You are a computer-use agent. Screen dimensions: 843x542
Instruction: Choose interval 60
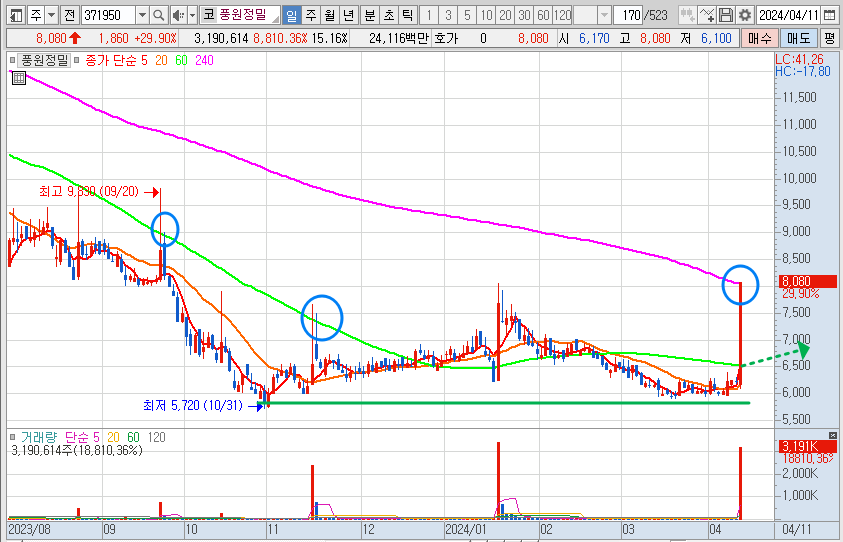coord(543,15)
